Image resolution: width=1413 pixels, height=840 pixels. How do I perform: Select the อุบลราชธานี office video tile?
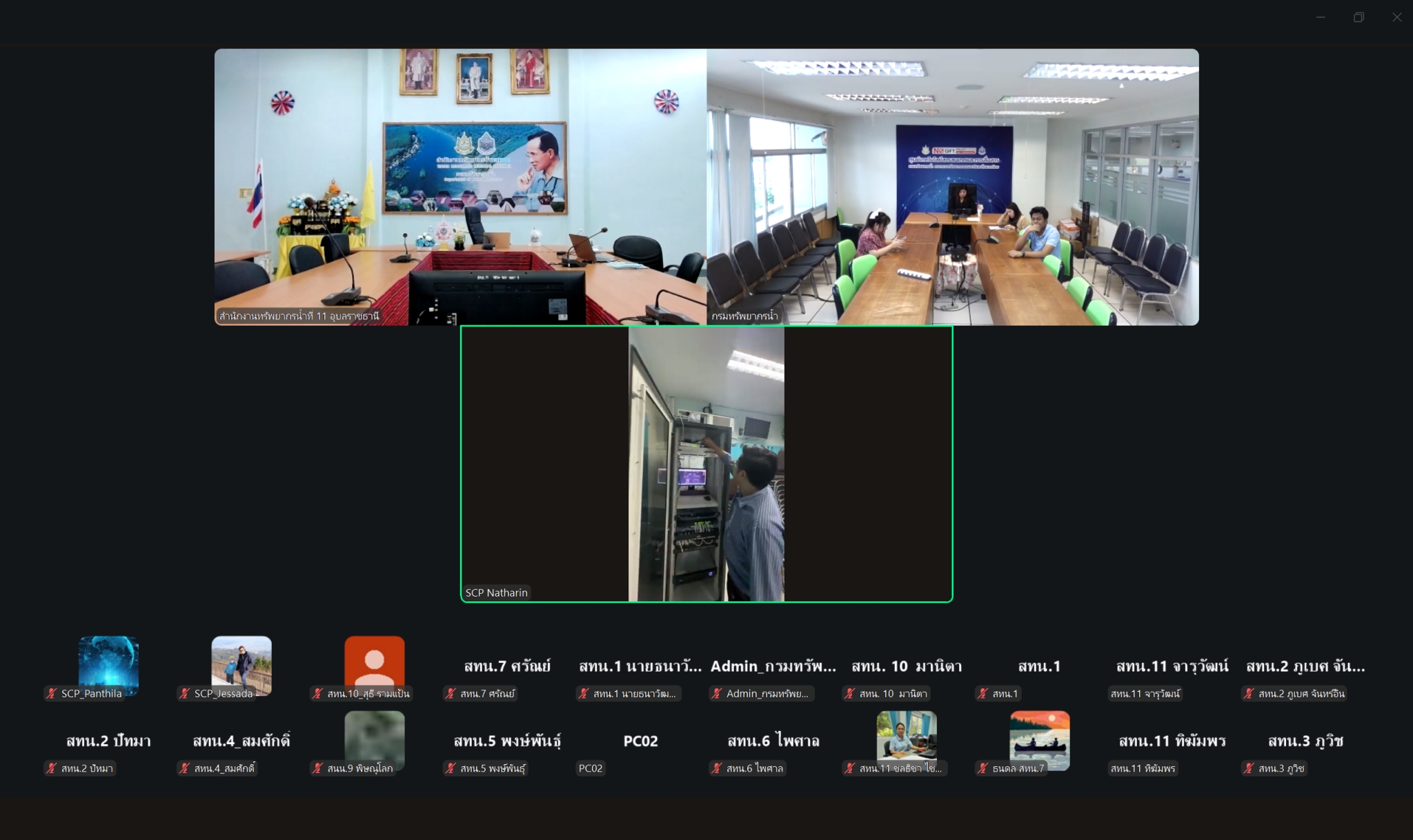(x=460, y=186)
